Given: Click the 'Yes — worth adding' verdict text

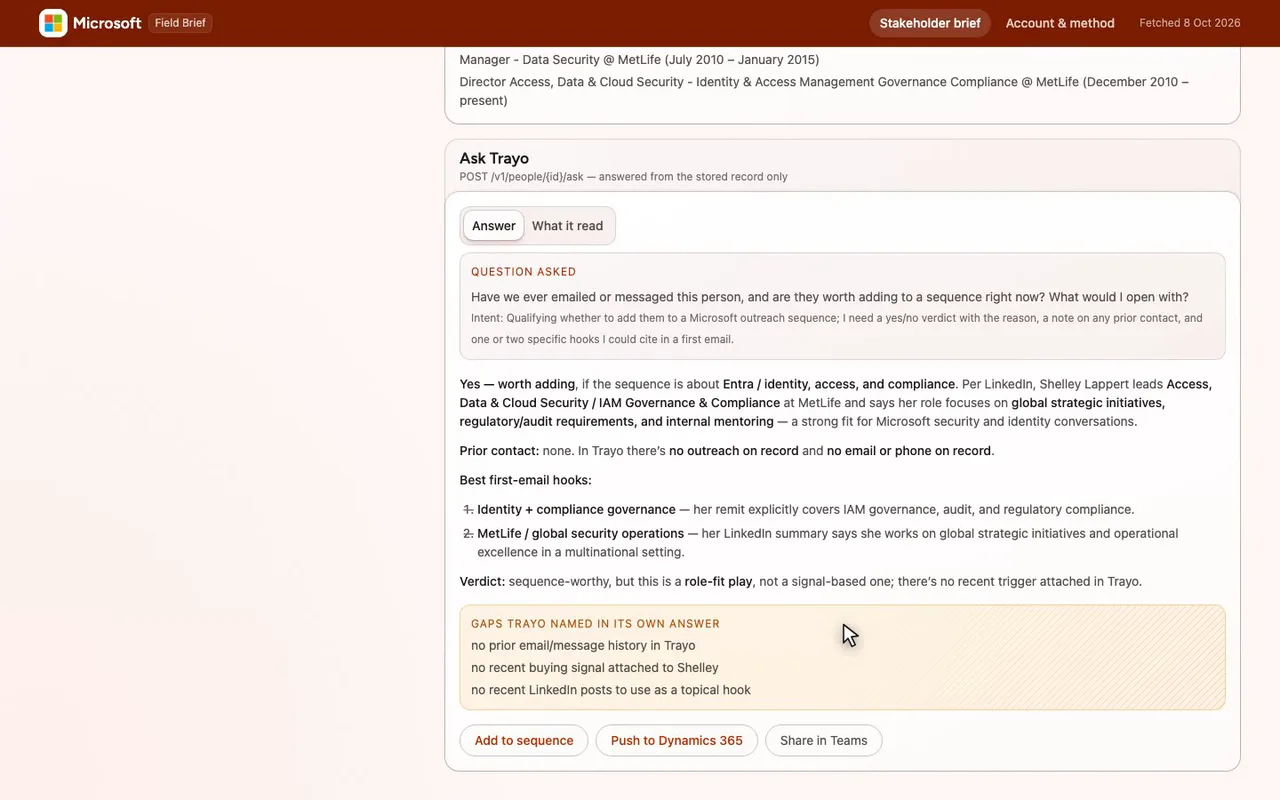Looking at the screenshot, I should [x=517, y=384].
